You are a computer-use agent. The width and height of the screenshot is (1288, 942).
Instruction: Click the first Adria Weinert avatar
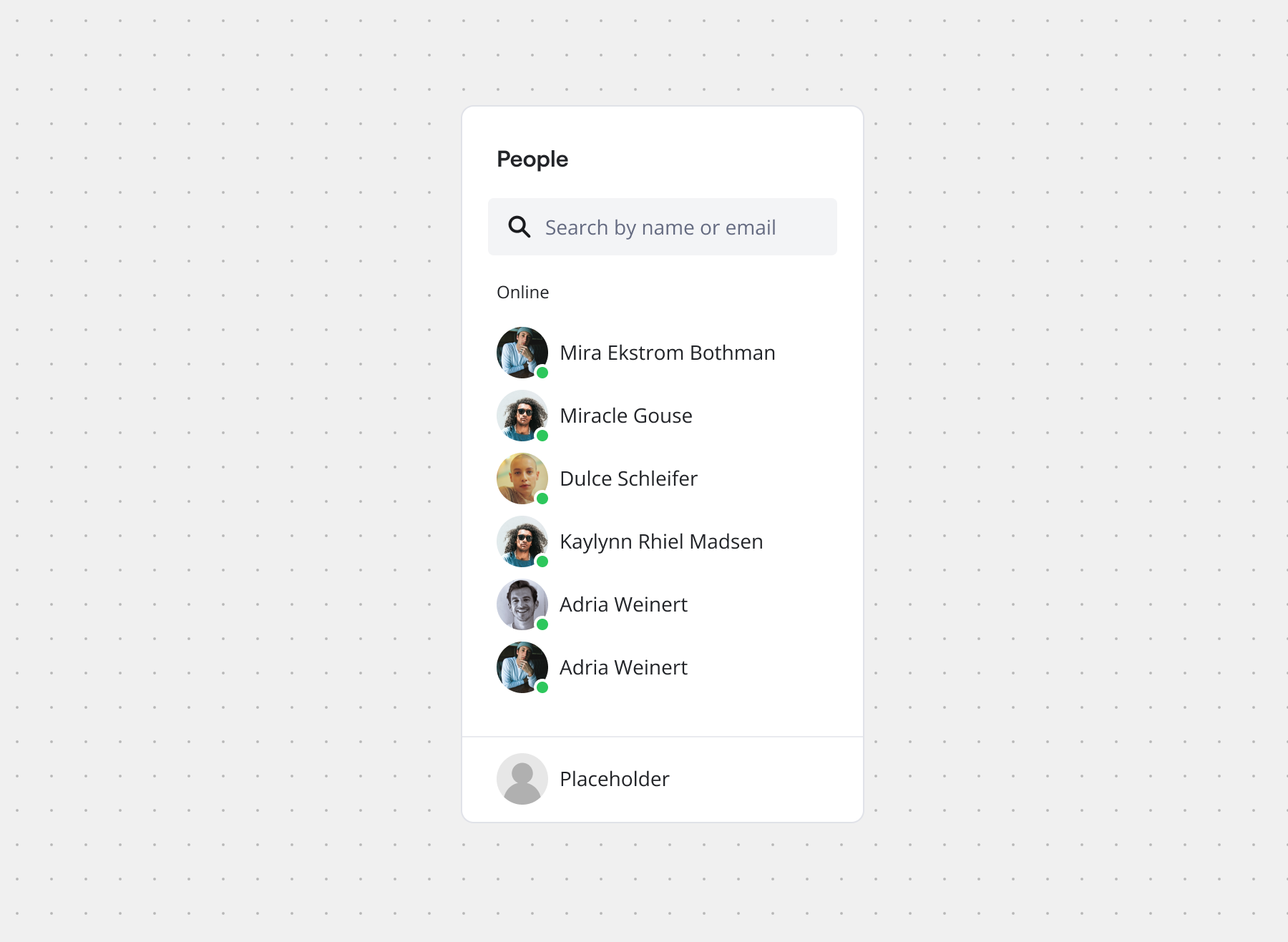coord(522,604)
